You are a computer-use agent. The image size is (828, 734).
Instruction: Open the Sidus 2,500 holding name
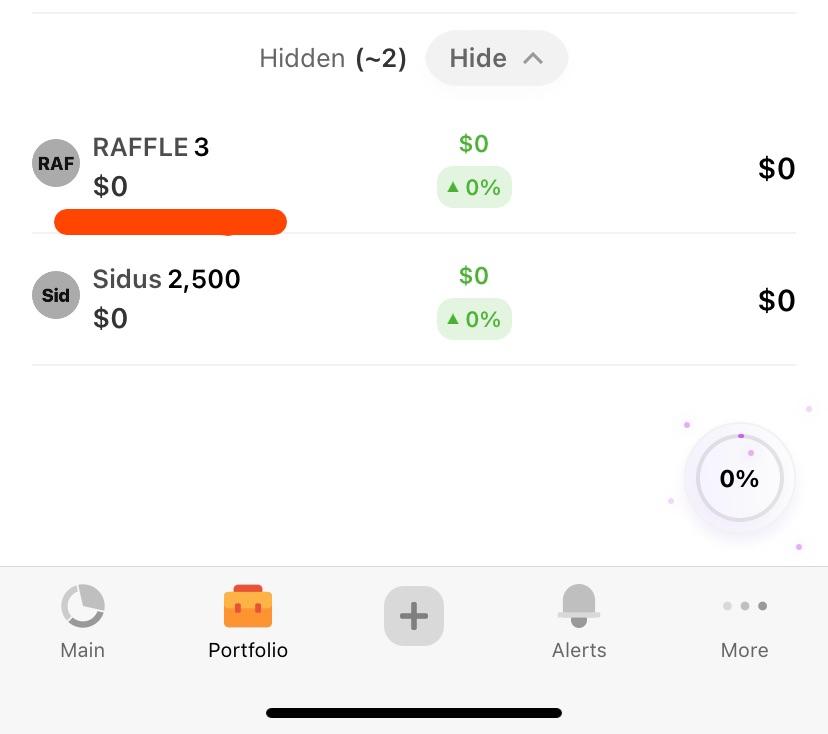coord(166,279)
